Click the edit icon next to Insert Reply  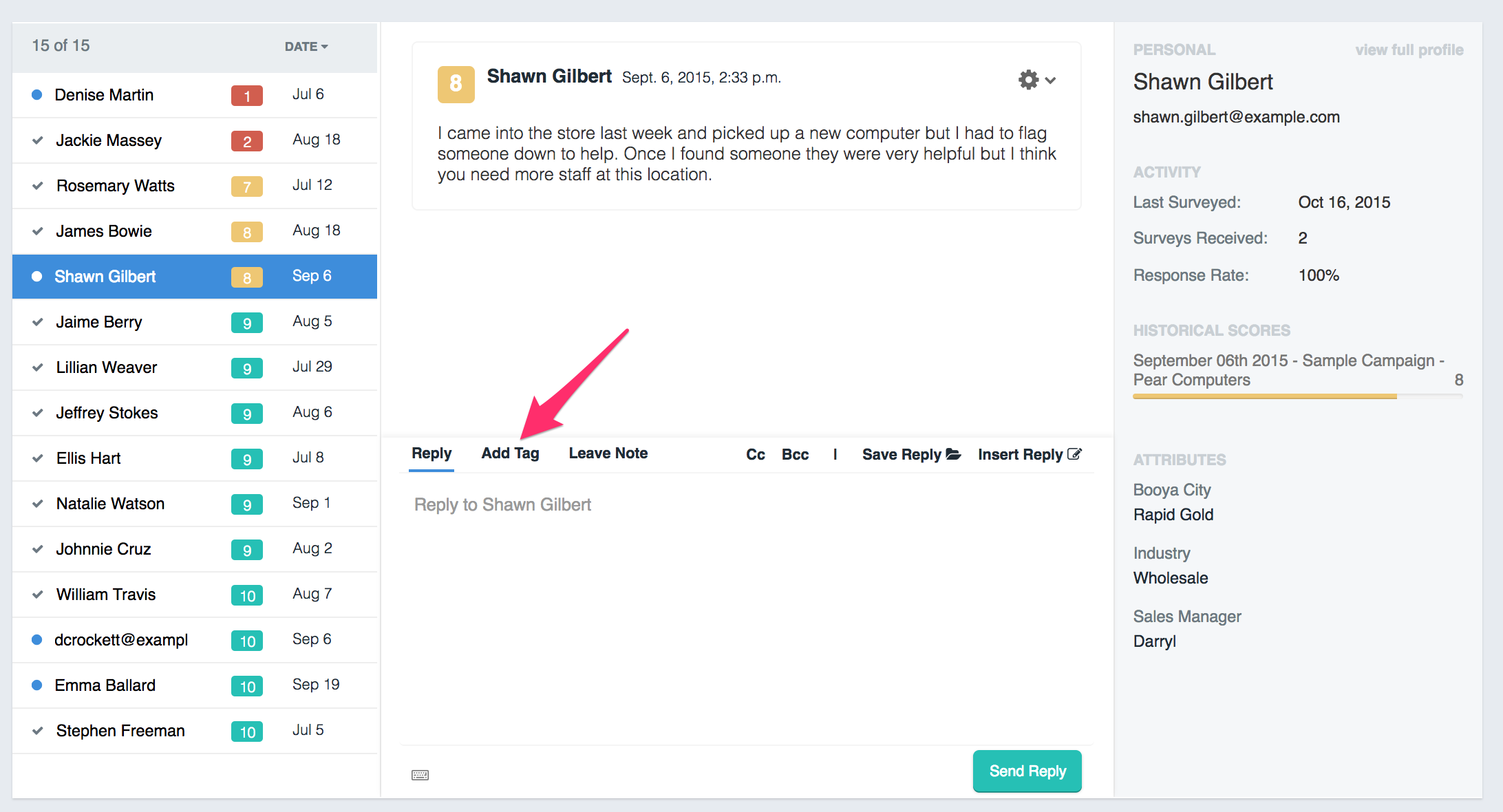point(1074,454)
